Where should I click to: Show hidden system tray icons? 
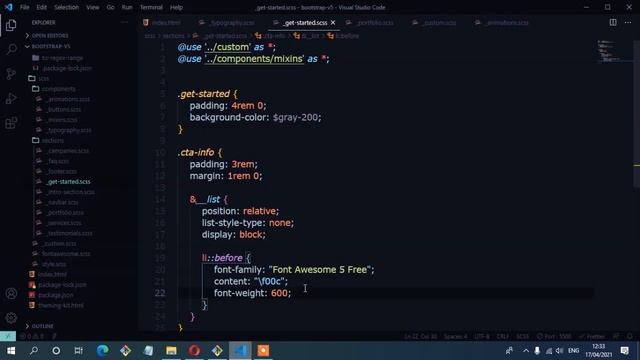coord(526,351)
